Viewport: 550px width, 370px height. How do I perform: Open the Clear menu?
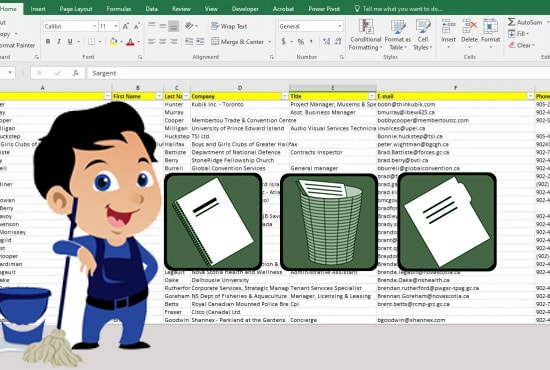point(522,45)
